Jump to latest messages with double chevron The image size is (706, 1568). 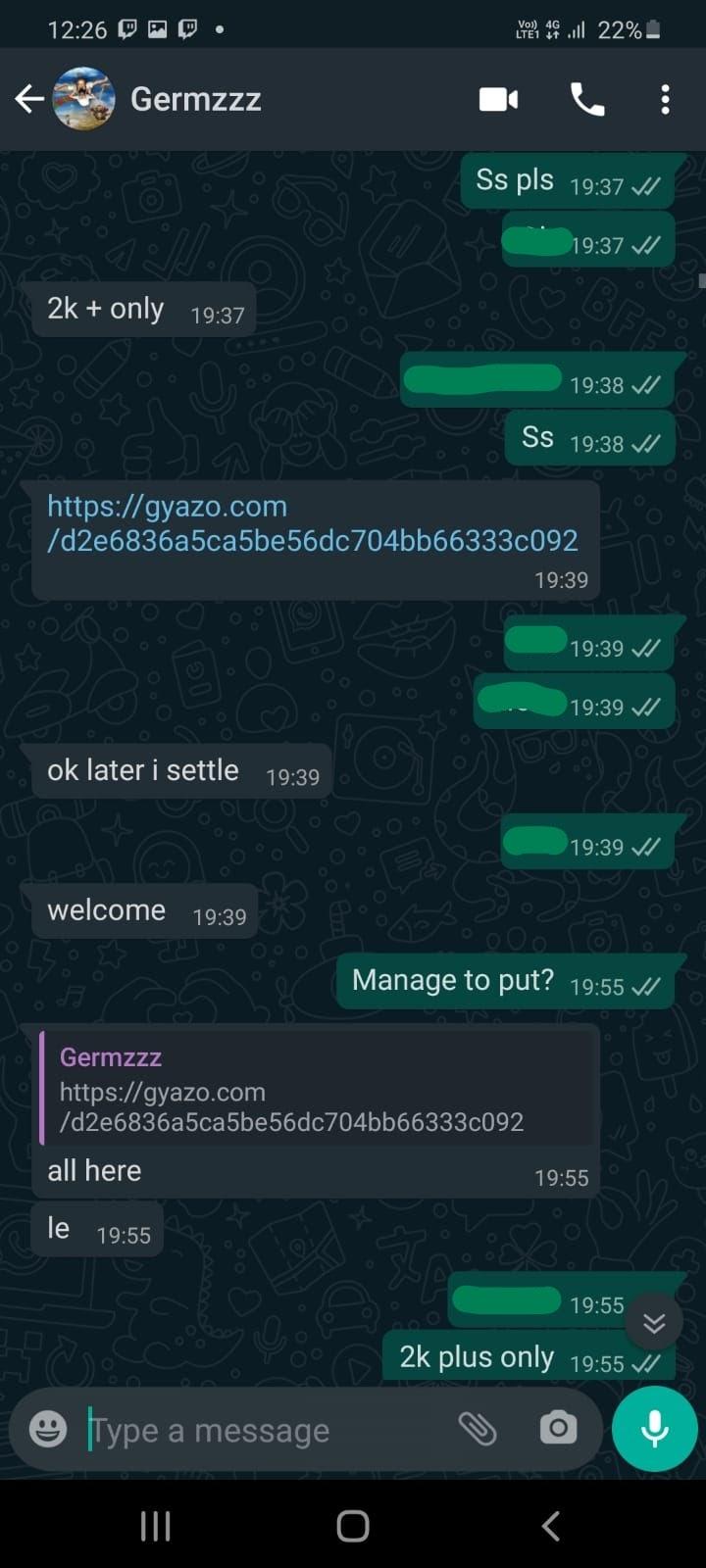pos(654,1322)
